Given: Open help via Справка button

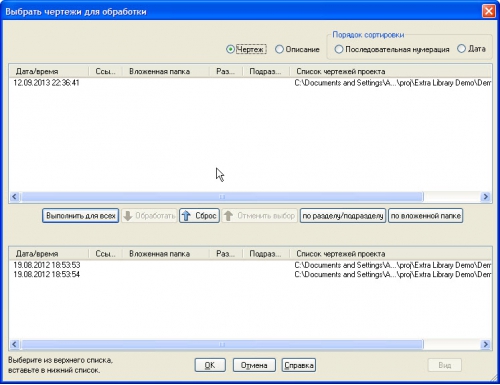Looking at the screenshot, I should 299,365.
